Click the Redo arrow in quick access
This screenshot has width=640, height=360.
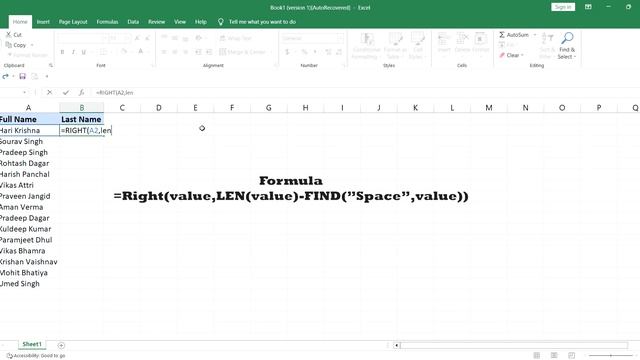tap(5, 76)
